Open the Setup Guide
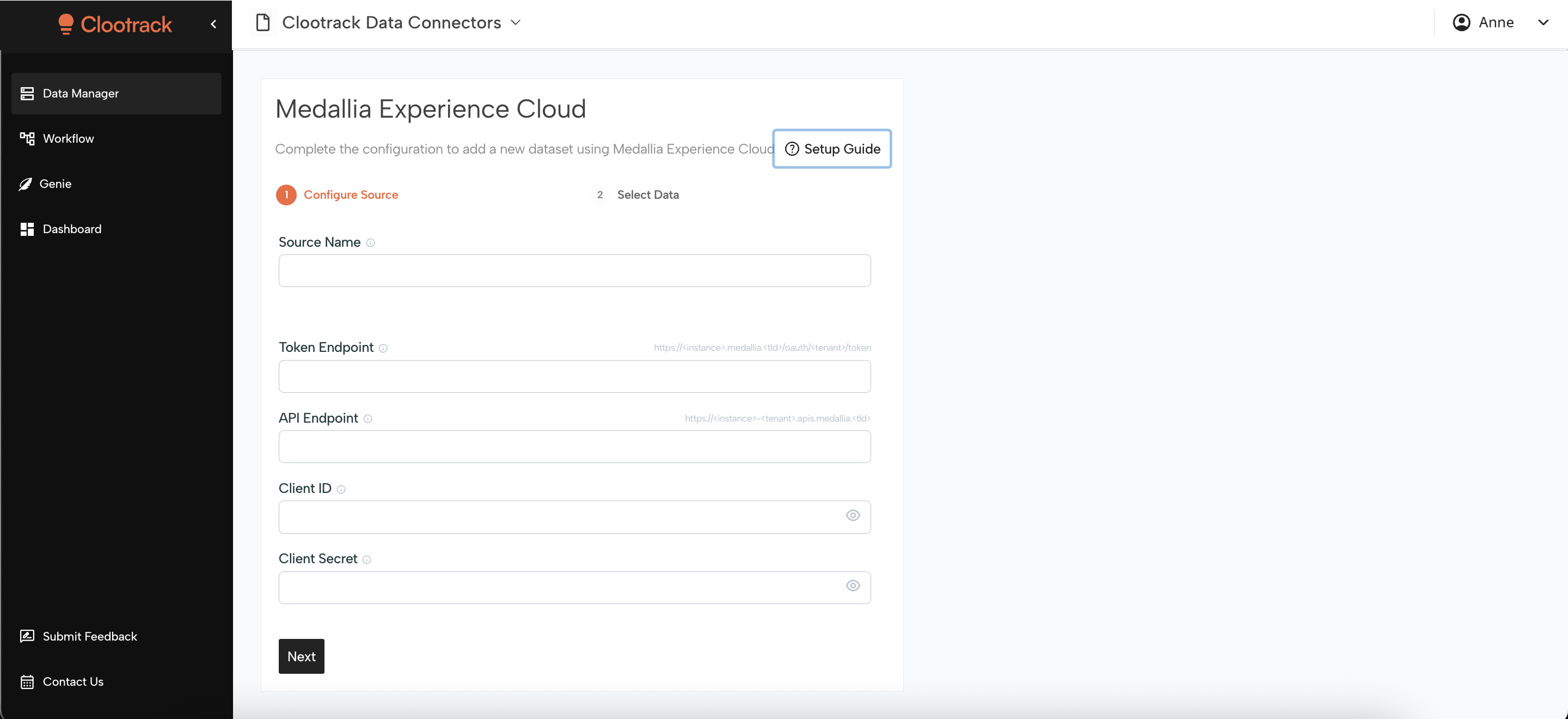 (832, 149)
